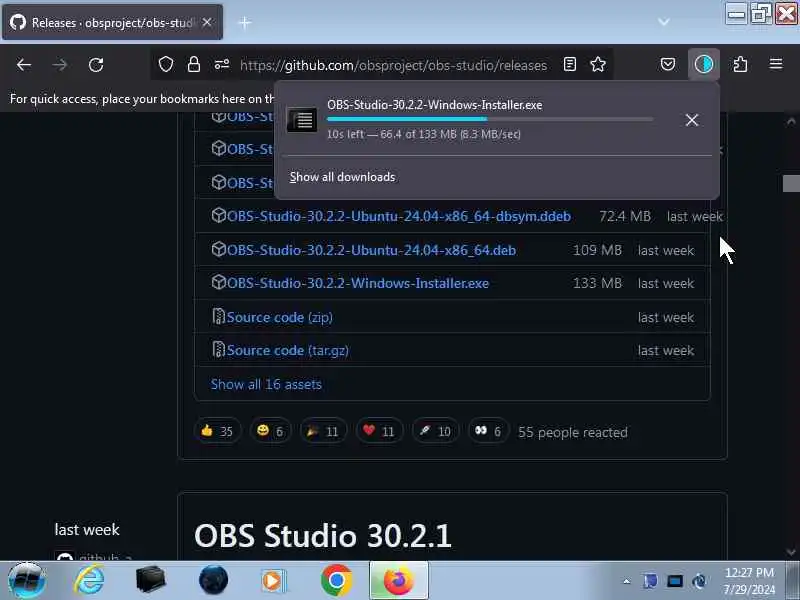Click the downloads progress icon in toolbar
Image resolution: width=800 pixels, height=600 pixels.
[x=704, y=64]
